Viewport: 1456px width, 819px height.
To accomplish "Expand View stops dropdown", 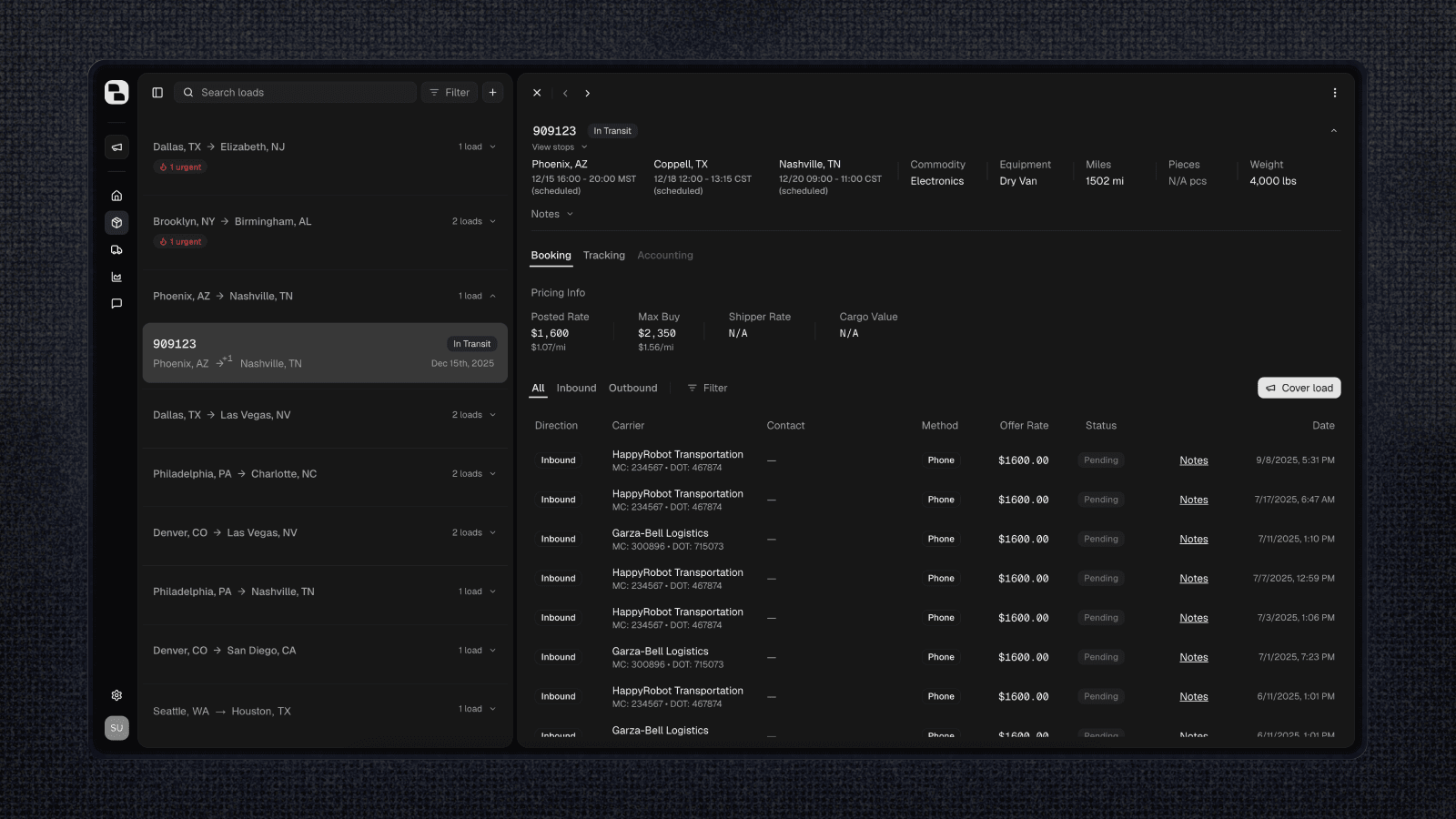I will click(x=560, y=147).
